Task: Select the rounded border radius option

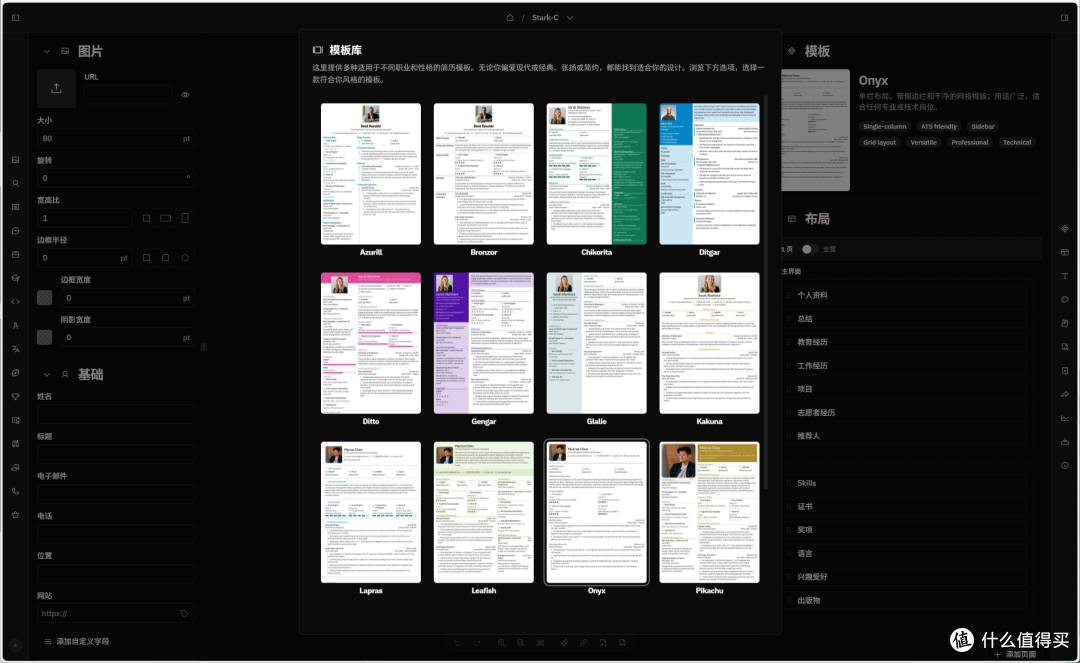Action: (165, 257)
